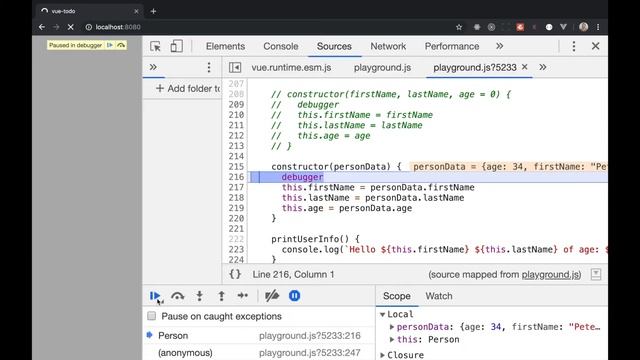
Task: Bookmark this page star icon
Action: point(459,27)
